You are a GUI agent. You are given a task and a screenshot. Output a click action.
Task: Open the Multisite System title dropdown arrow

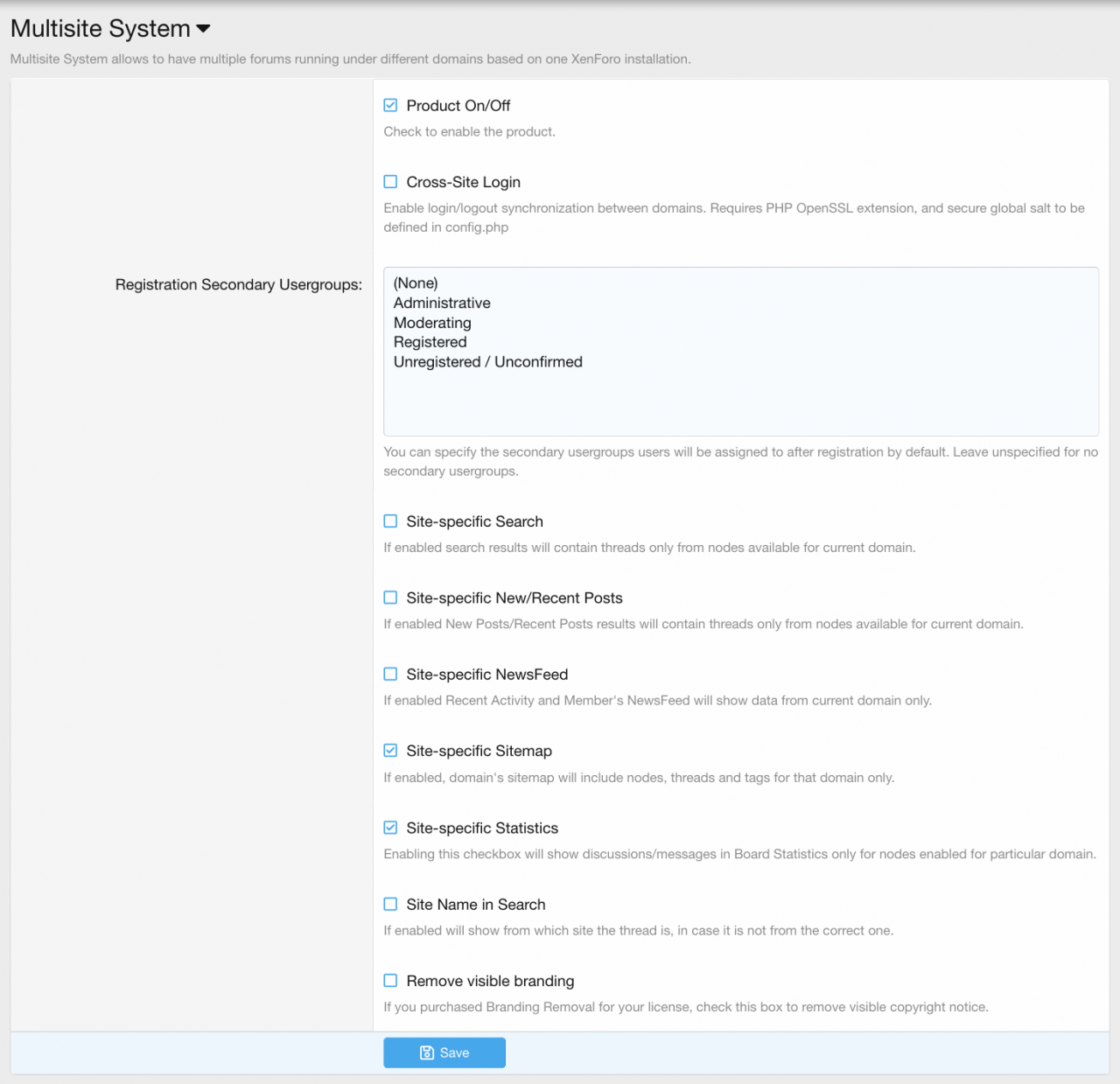[x=203, y=29]
